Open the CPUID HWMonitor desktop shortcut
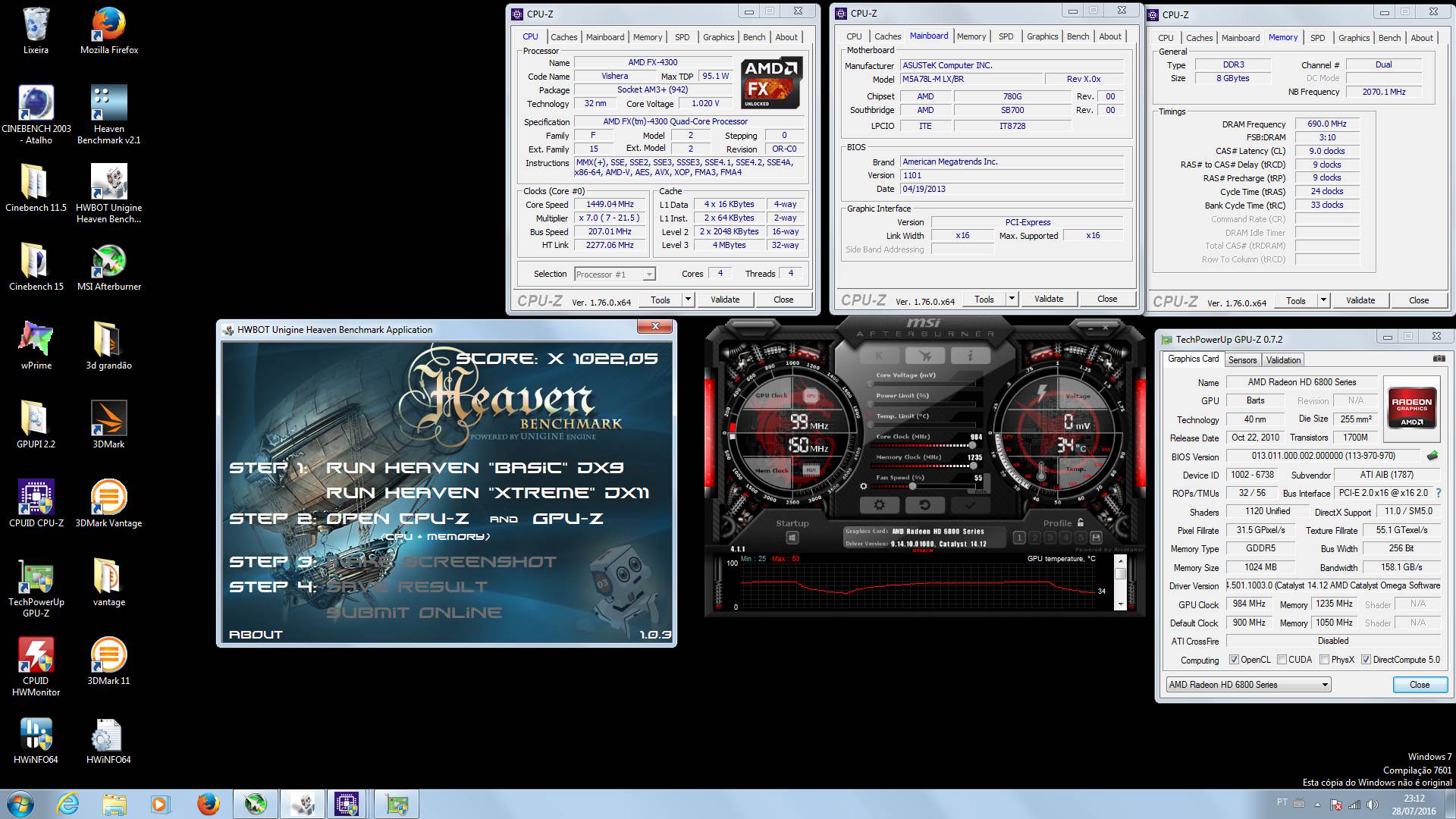 pos(36,667)
